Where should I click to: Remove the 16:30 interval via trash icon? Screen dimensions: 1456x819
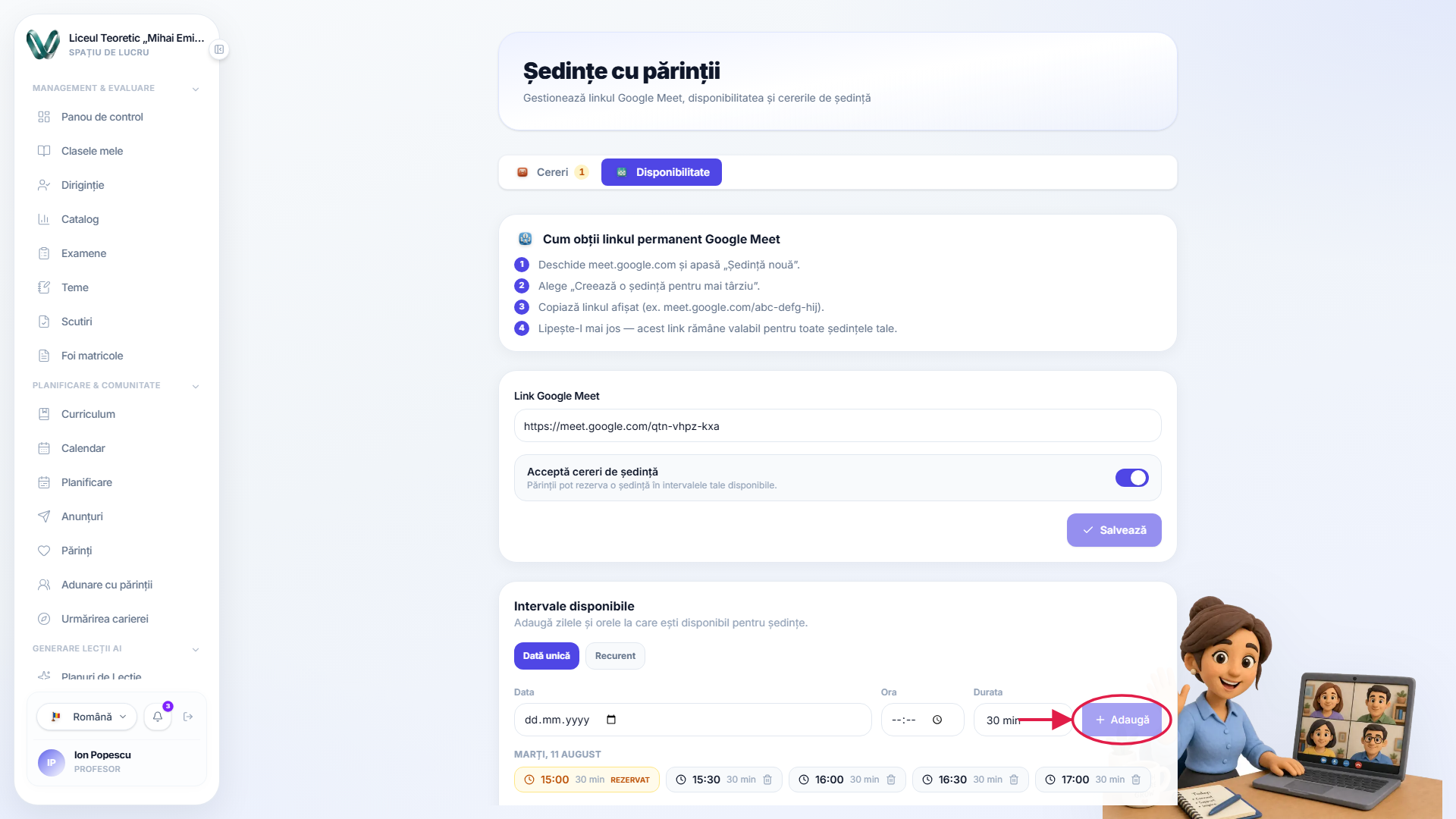(1014, 780)
